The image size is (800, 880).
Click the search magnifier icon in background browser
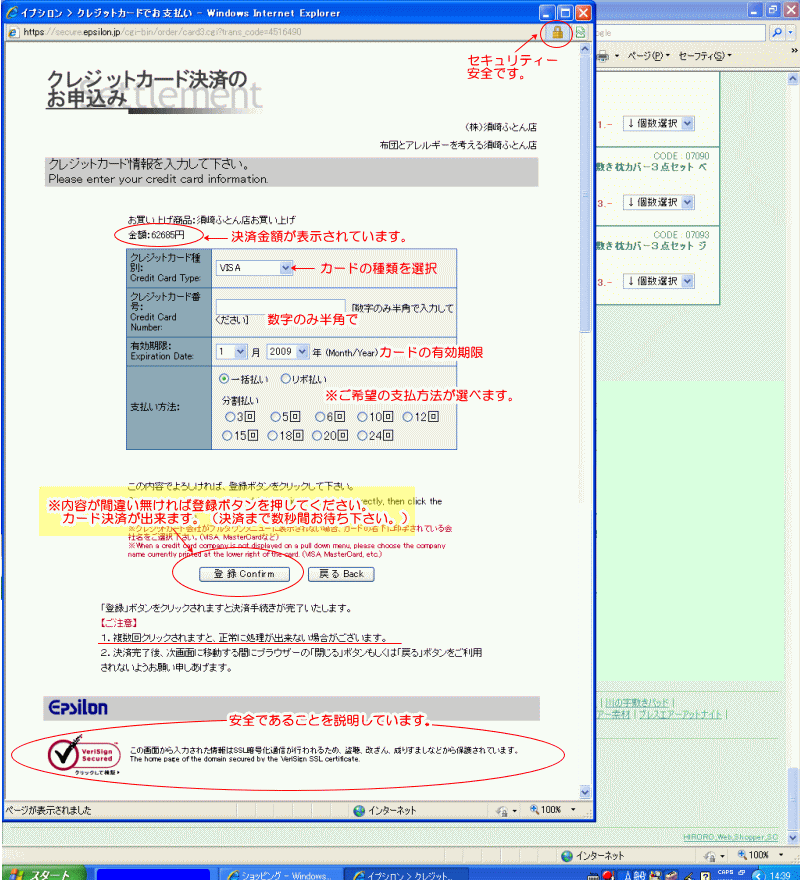(777, 32)
